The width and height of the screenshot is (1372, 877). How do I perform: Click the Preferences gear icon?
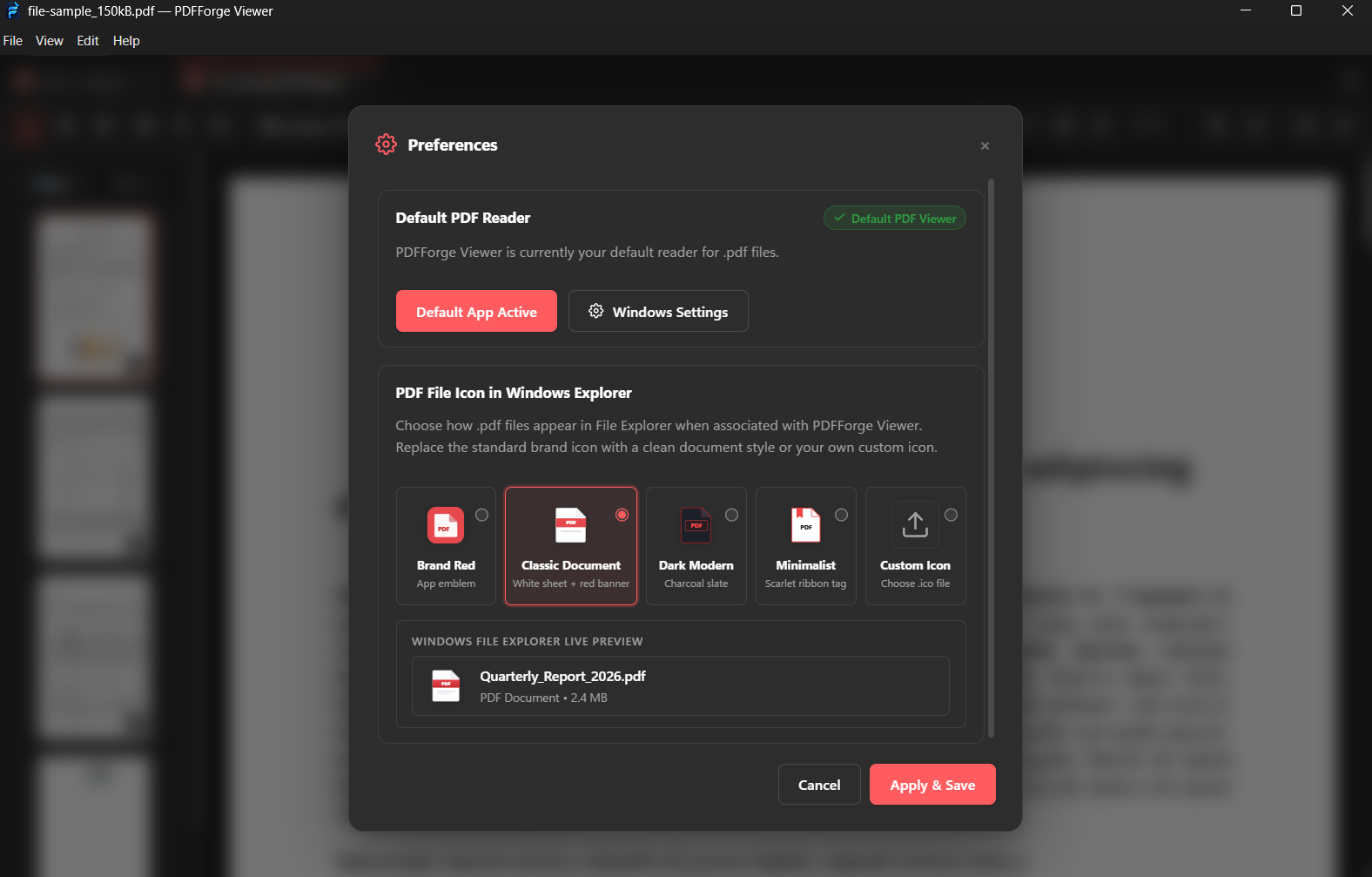pos(386,145)
